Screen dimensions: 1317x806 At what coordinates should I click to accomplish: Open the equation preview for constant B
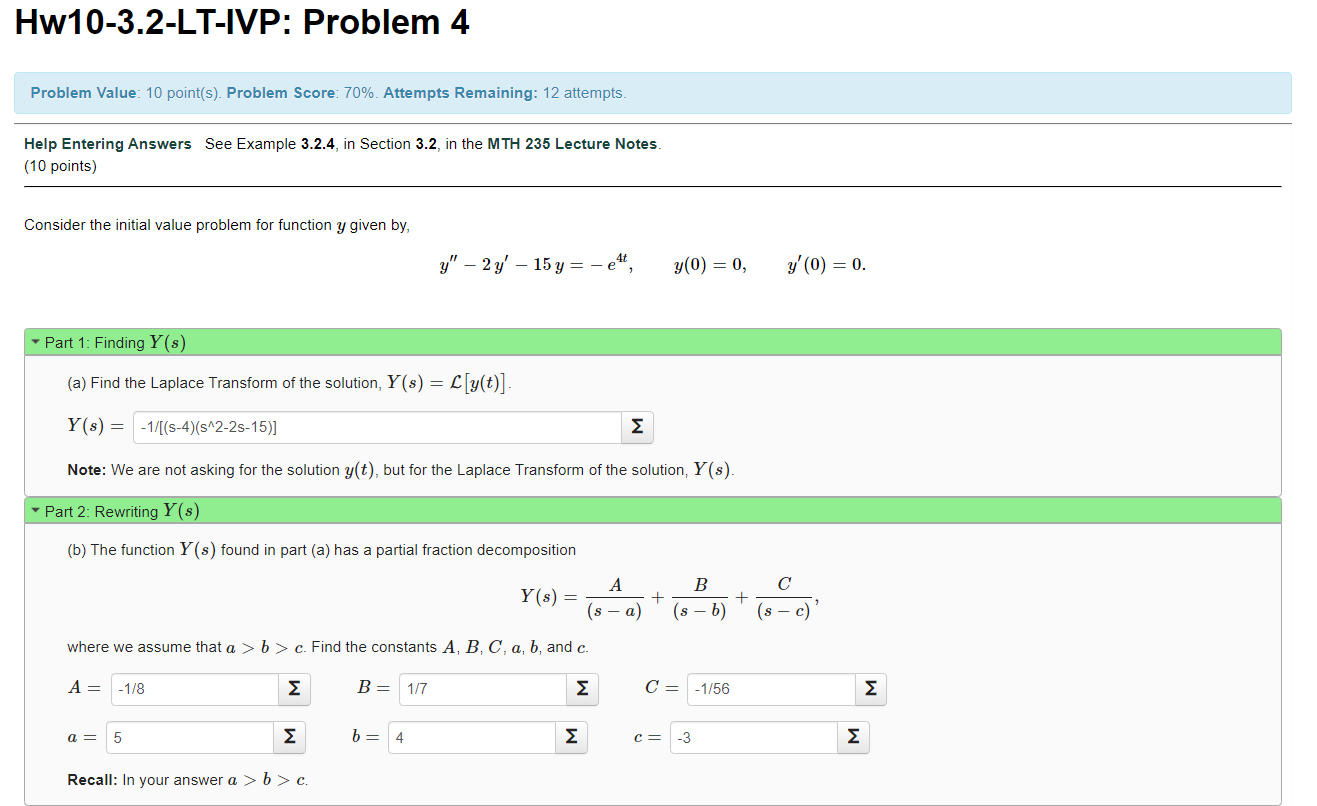click(581, 688)
